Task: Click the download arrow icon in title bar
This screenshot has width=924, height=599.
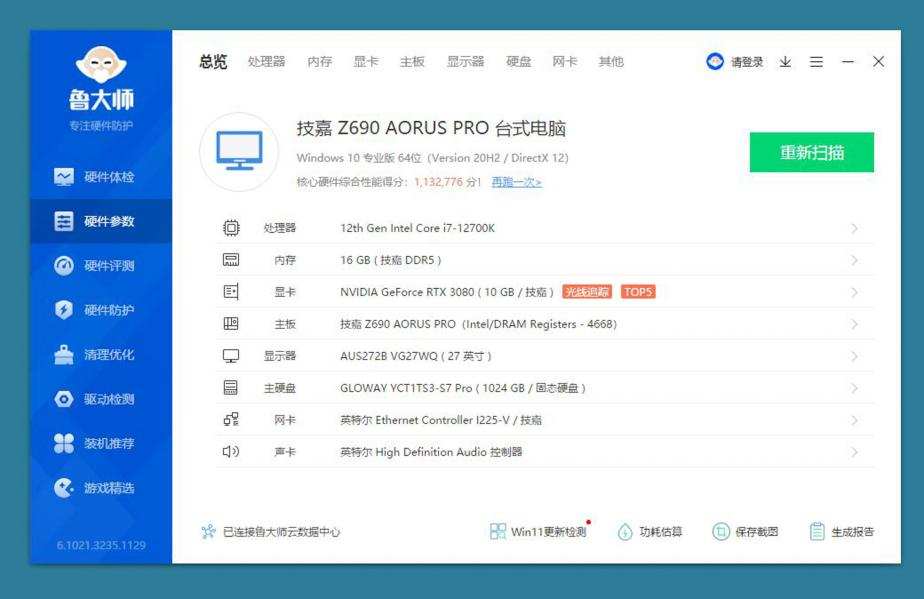Action: (x=785, y=62)
